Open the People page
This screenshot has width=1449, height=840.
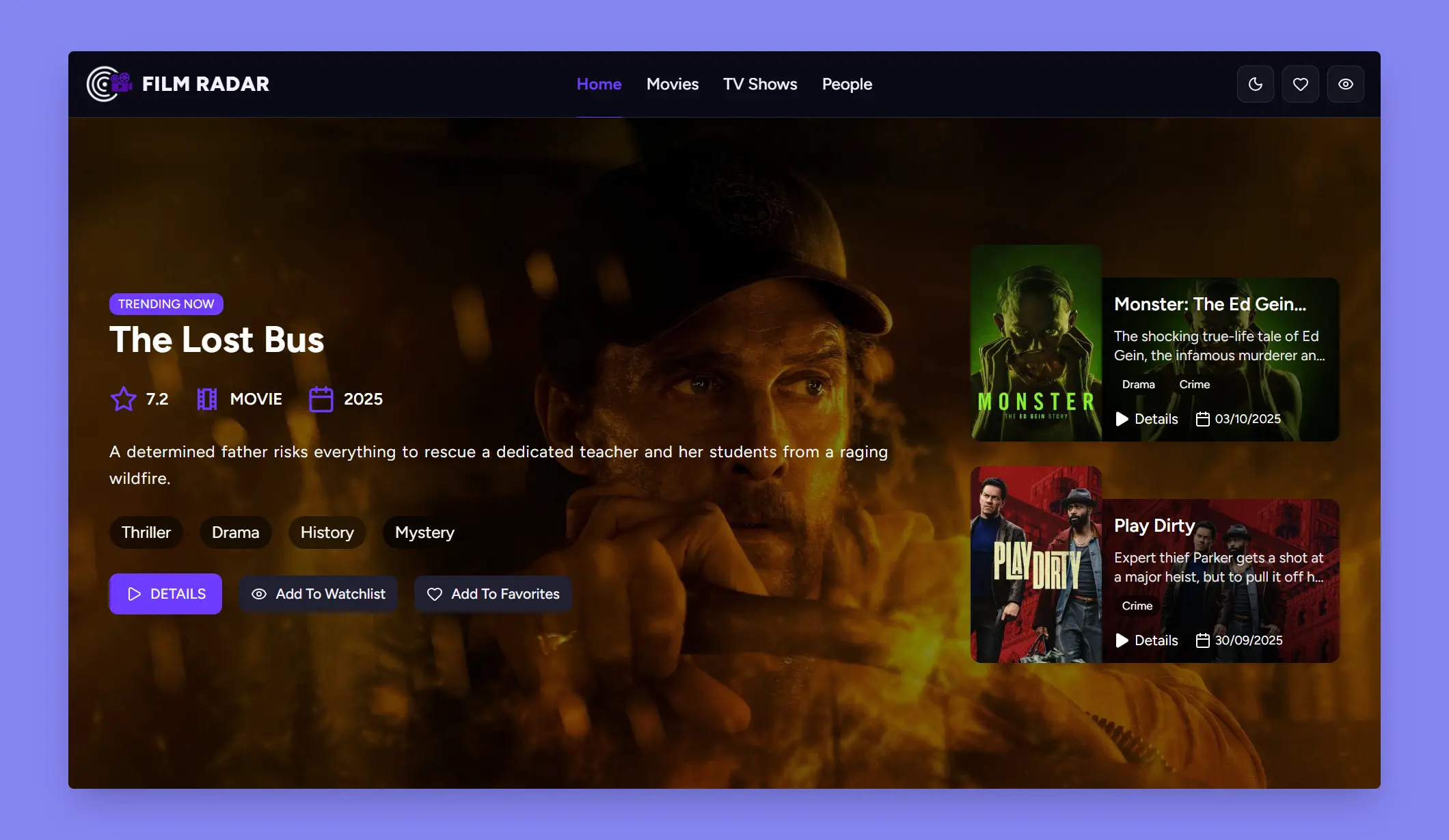[847, 83]
